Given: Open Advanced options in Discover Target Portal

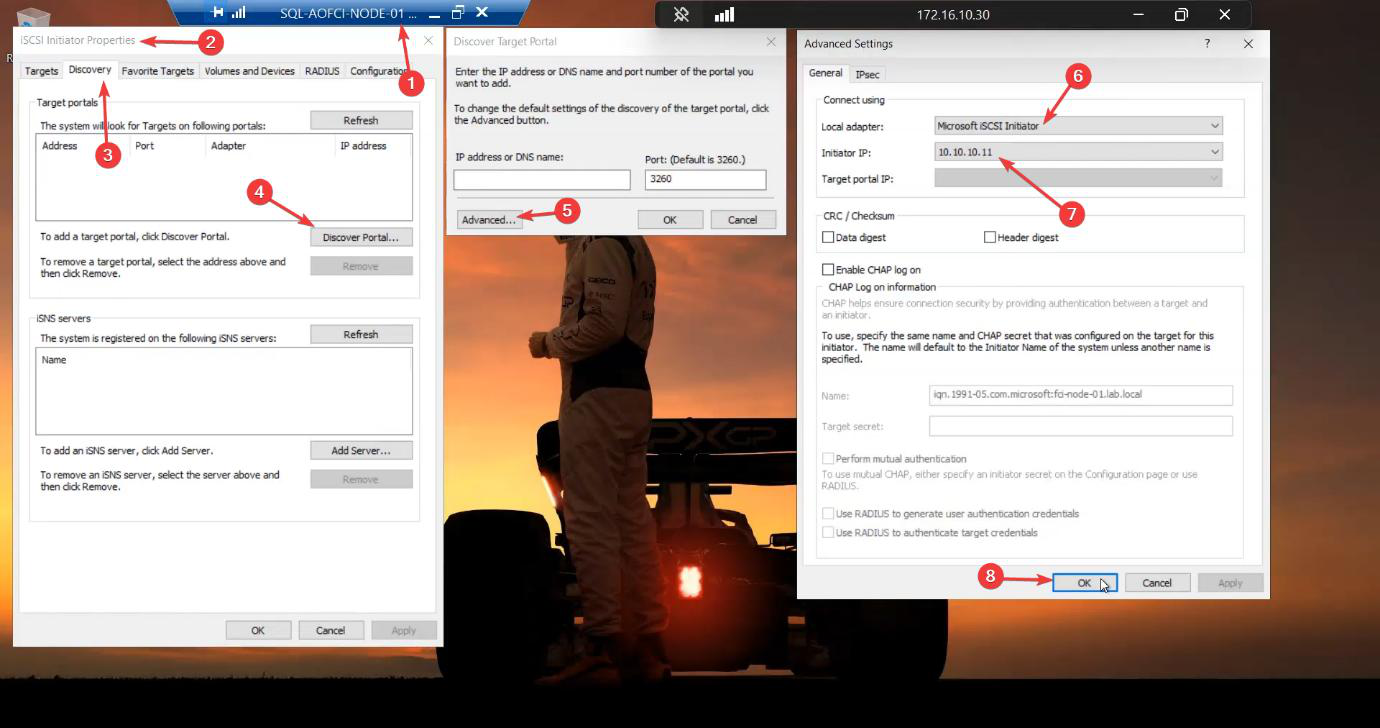Looking at the screenshot, I should tap(489, 220).
